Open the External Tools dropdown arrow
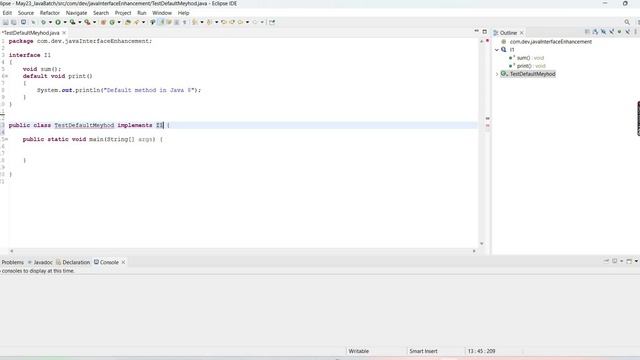This screenshot has height=360, width=640. tap(94, 22)
